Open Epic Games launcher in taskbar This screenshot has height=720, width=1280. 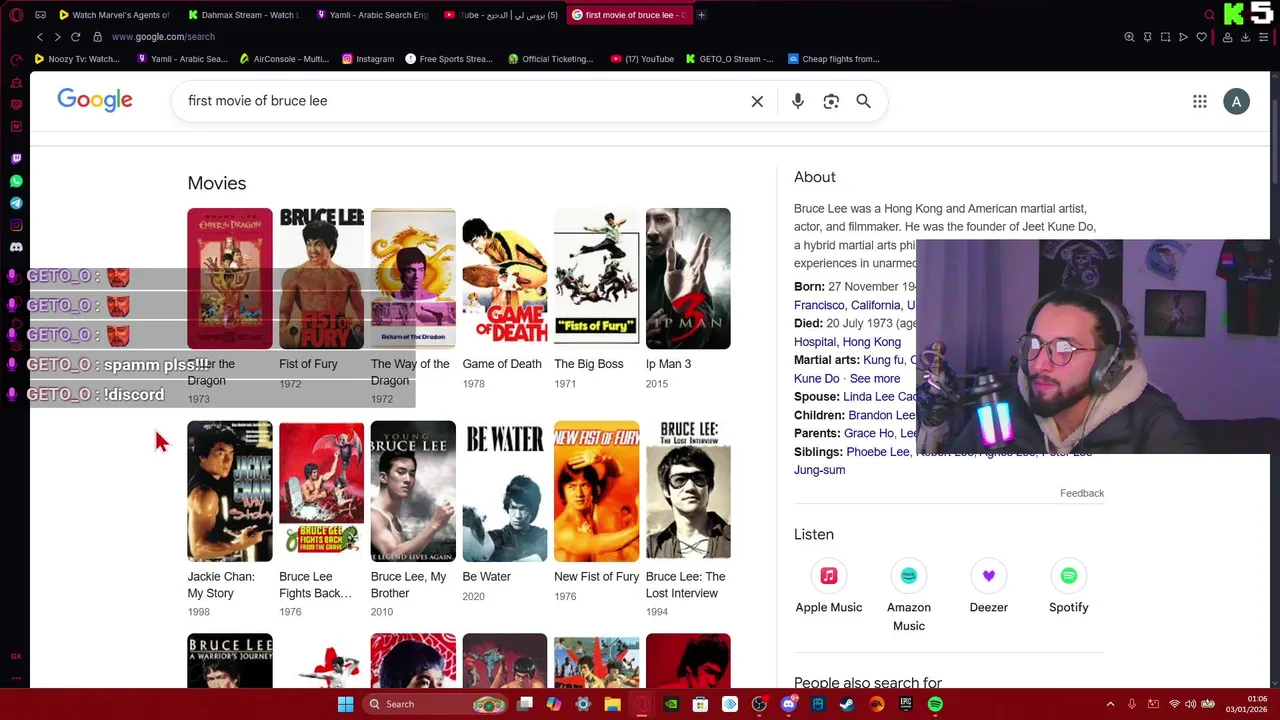point(906,704)
